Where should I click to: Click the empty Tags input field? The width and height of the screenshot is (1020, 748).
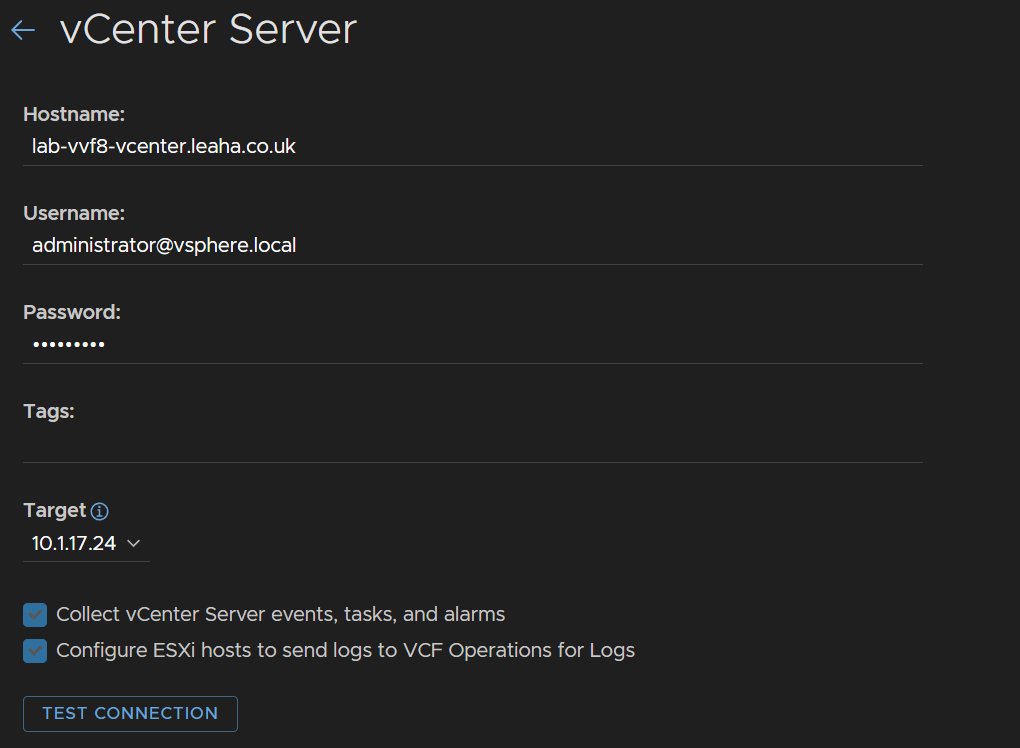coord(473,444)
